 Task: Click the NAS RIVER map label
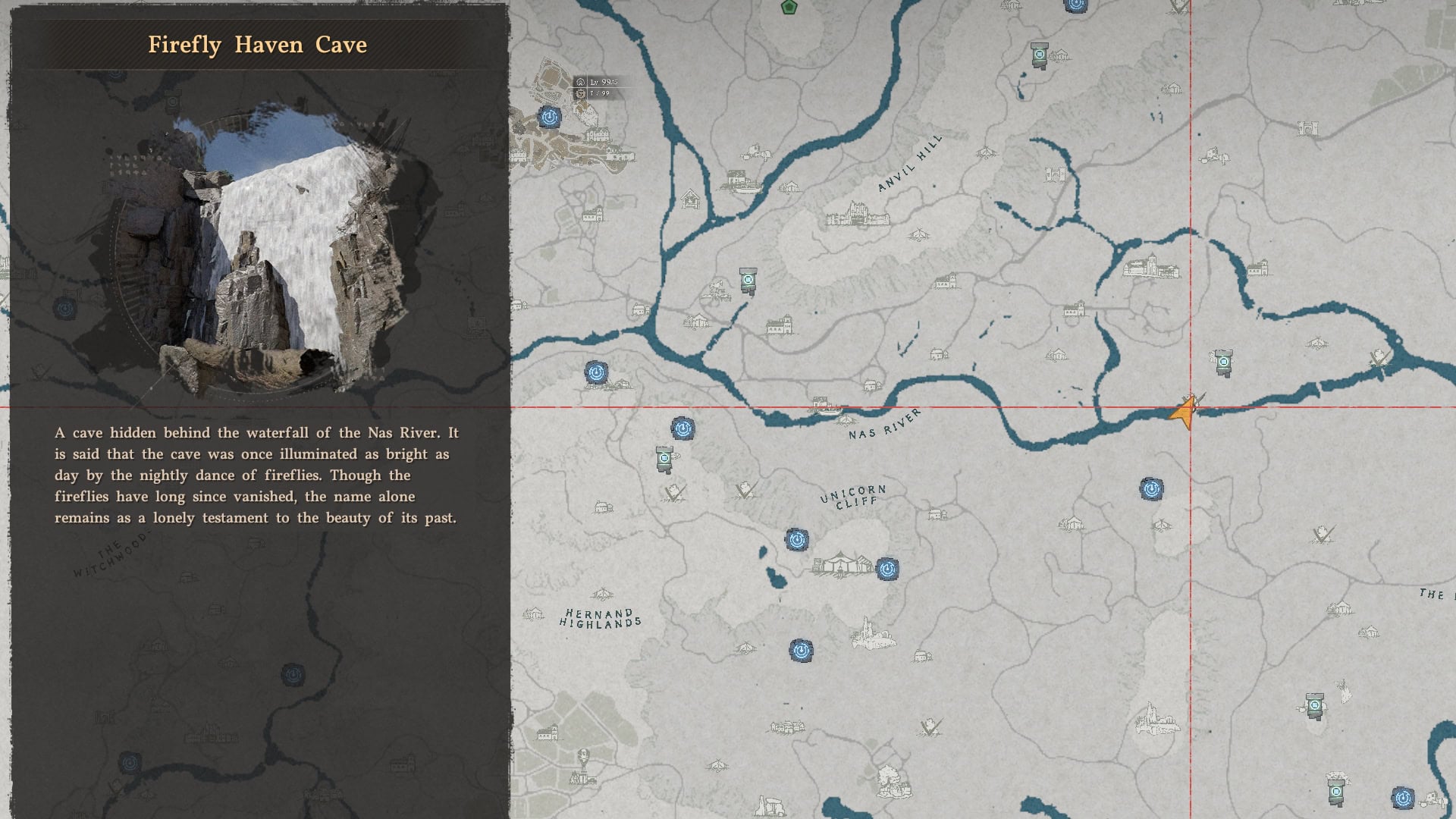[x=885, y=425]
